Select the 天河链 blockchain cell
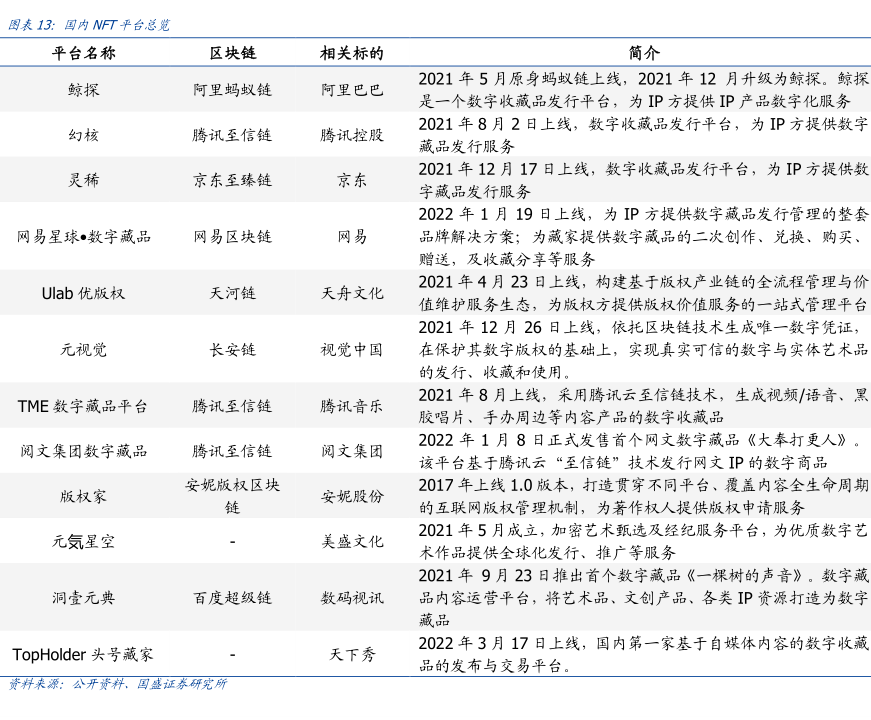The width and height of the screenshot is (871, 720). [x=232, y=293]
